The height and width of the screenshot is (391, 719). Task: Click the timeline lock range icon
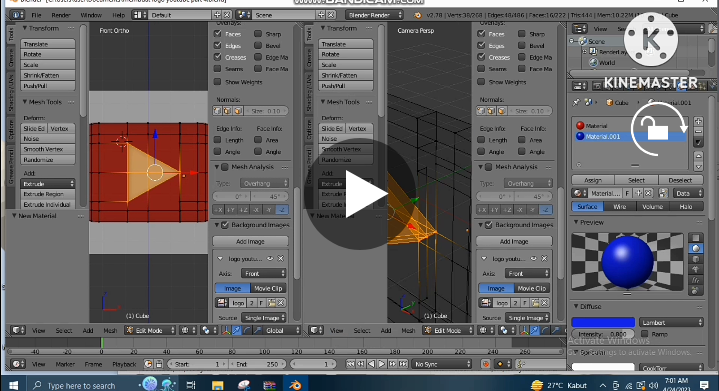pyautogui.click(x=159, y=364)
